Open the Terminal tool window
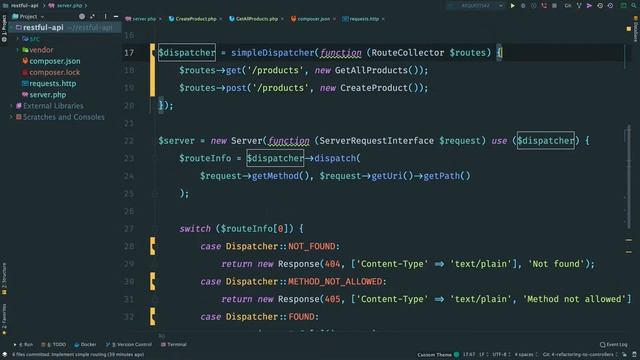This screenshot has height=360, width=640. tap(174, 344)
